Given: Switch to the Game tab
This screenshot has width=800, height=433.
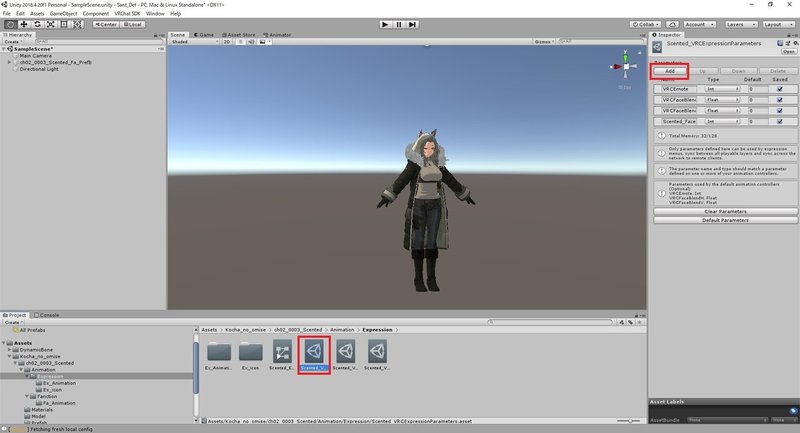Looking at the screenshot, I should 204,35.
